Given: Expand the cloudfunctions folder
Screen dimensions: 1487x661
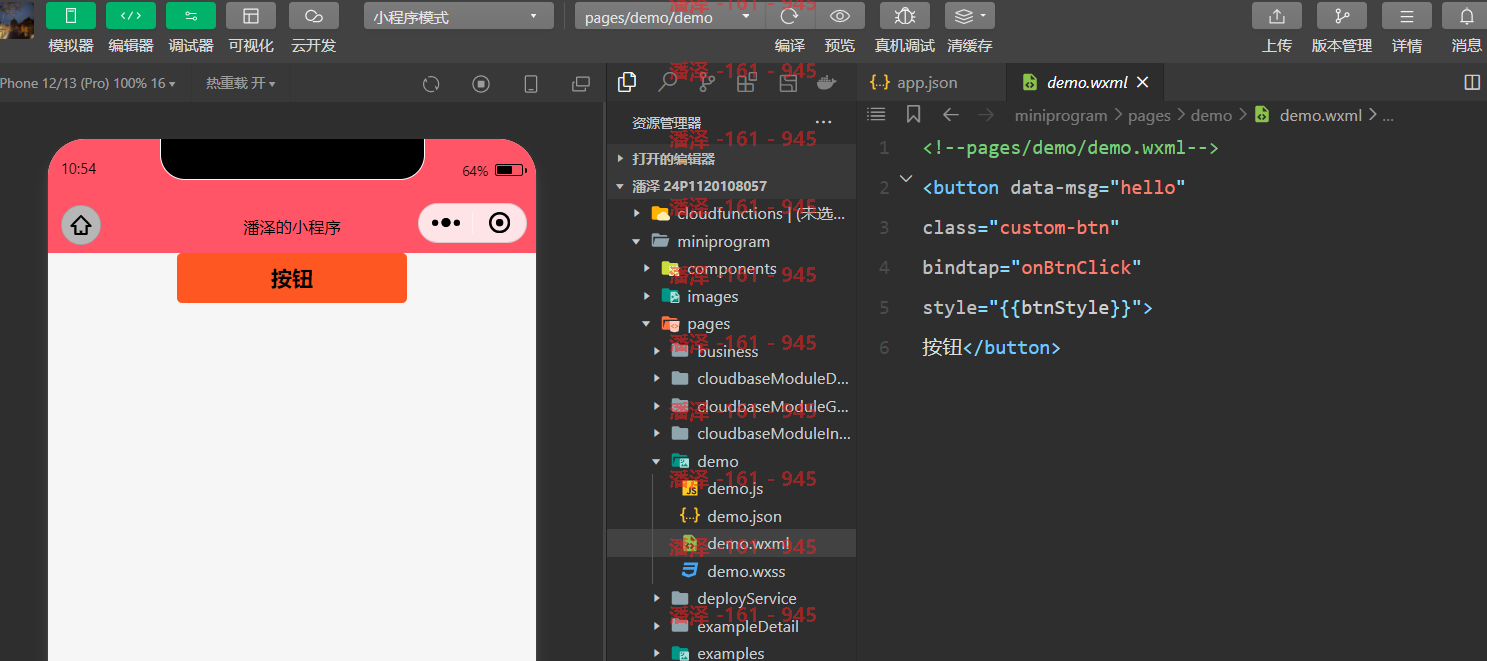Looking at the screenshot, I should [731, 213].
